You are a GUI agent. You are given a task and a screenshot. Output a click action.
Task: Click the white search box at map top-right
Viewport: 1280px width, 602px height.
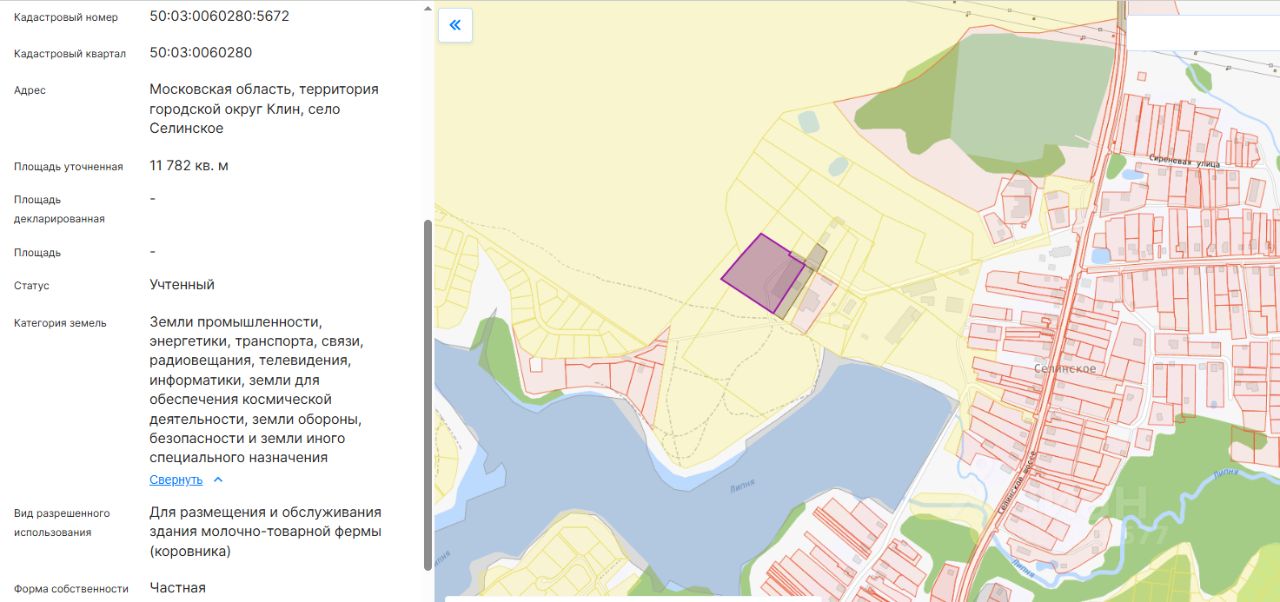point(1202,32)
